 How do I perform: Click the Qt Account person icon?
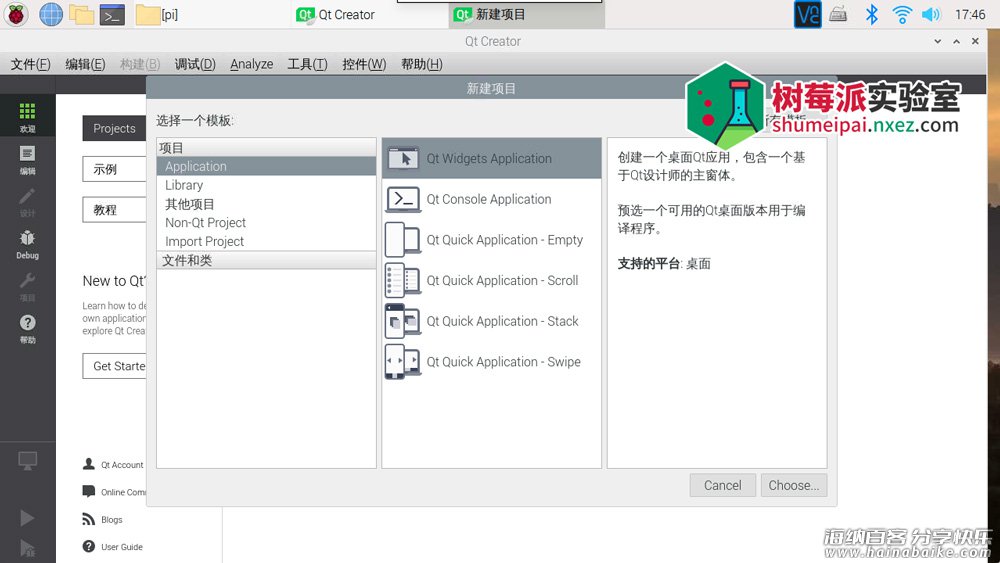(89, 464)
